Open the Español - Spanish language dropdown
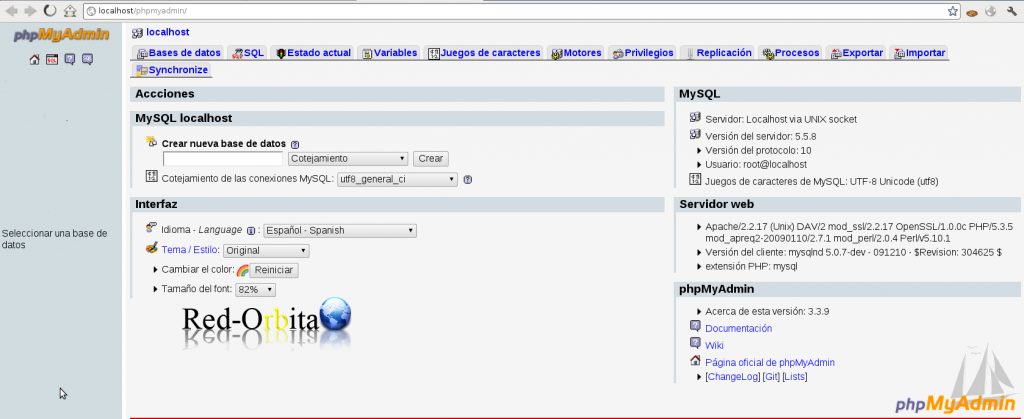The height and width of the screenshot is (419, 1024). coord(340,230)
